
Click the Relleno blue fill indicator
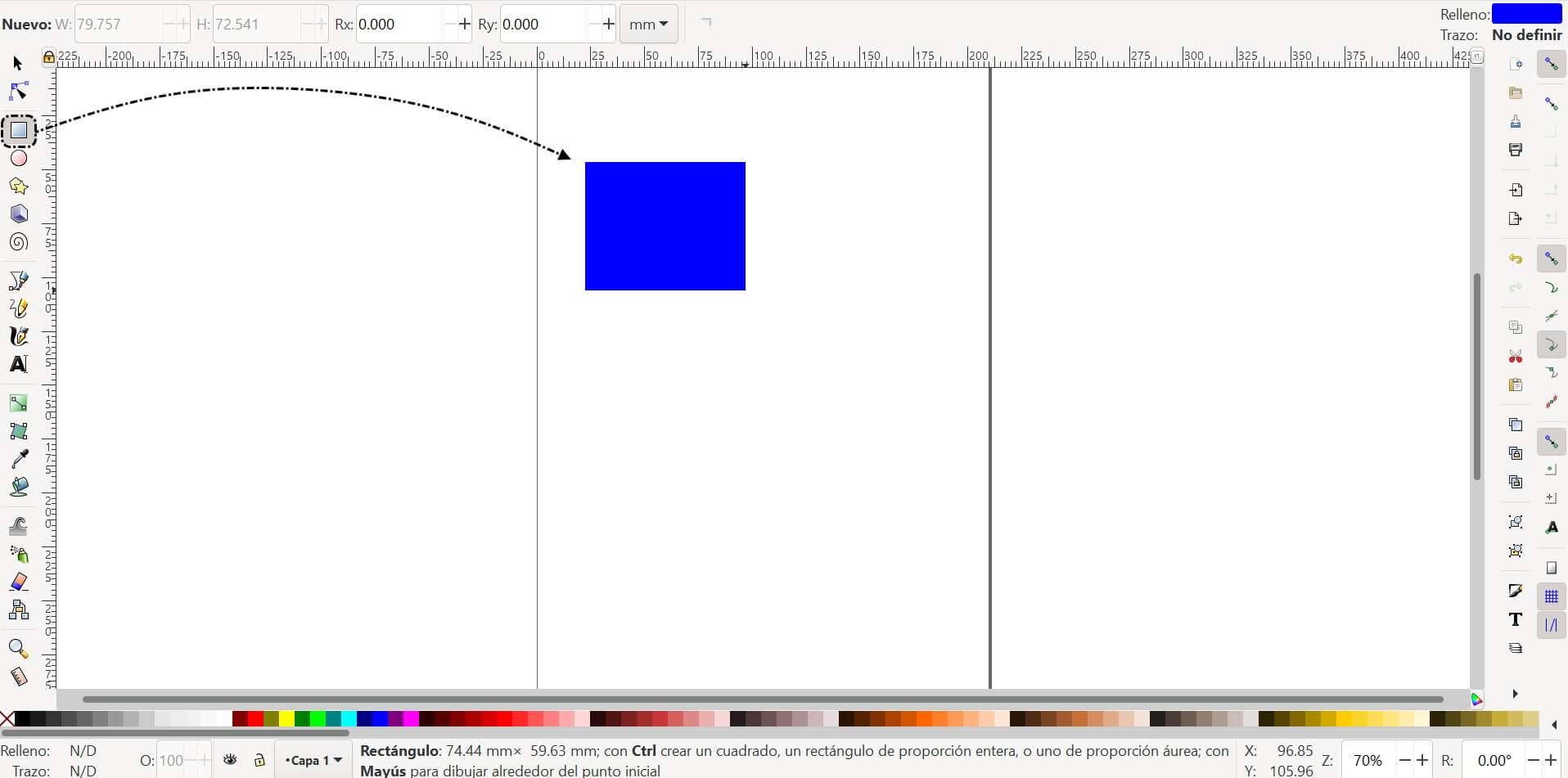click(1527, 14)
